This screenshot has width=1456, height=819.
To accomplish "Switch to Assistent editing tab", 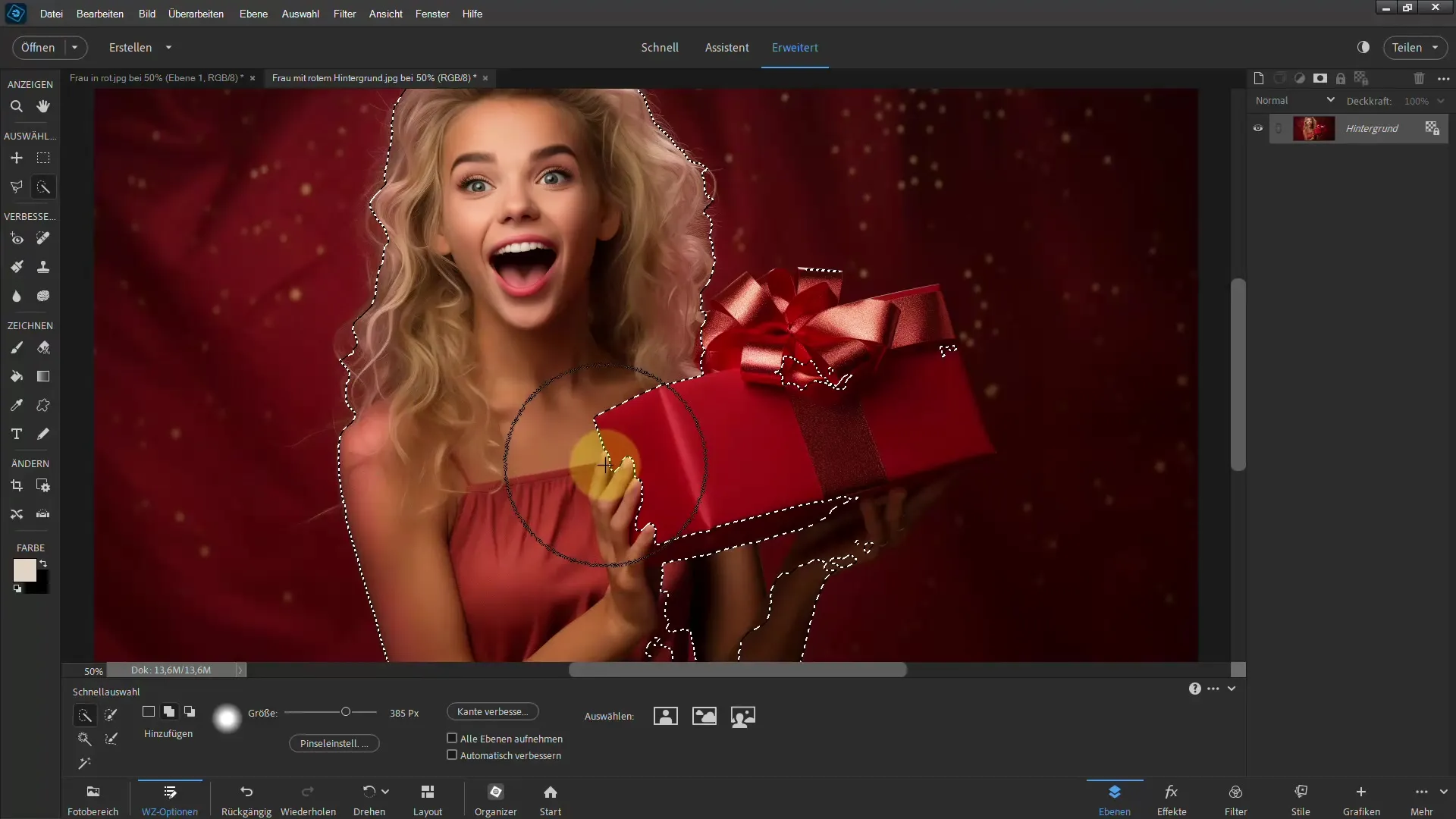I will (727, 47).
